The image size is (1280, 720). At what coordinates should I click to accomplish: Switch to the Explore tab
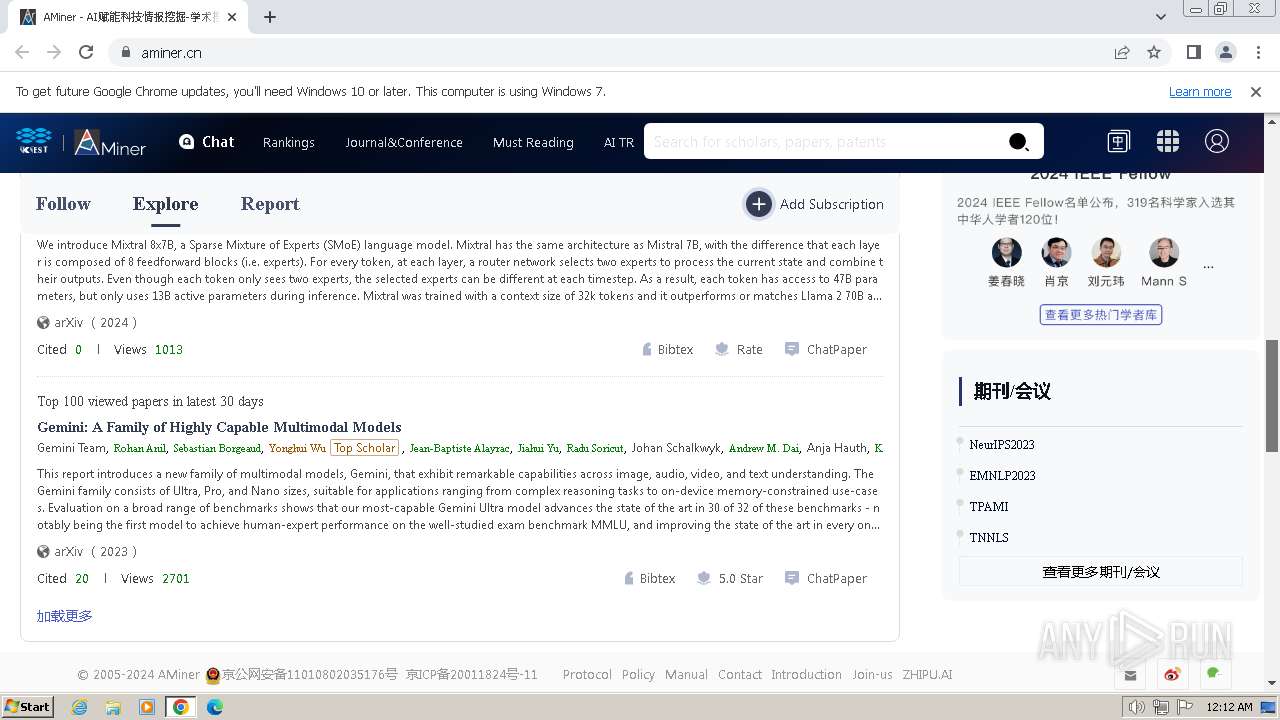[165, 204]
